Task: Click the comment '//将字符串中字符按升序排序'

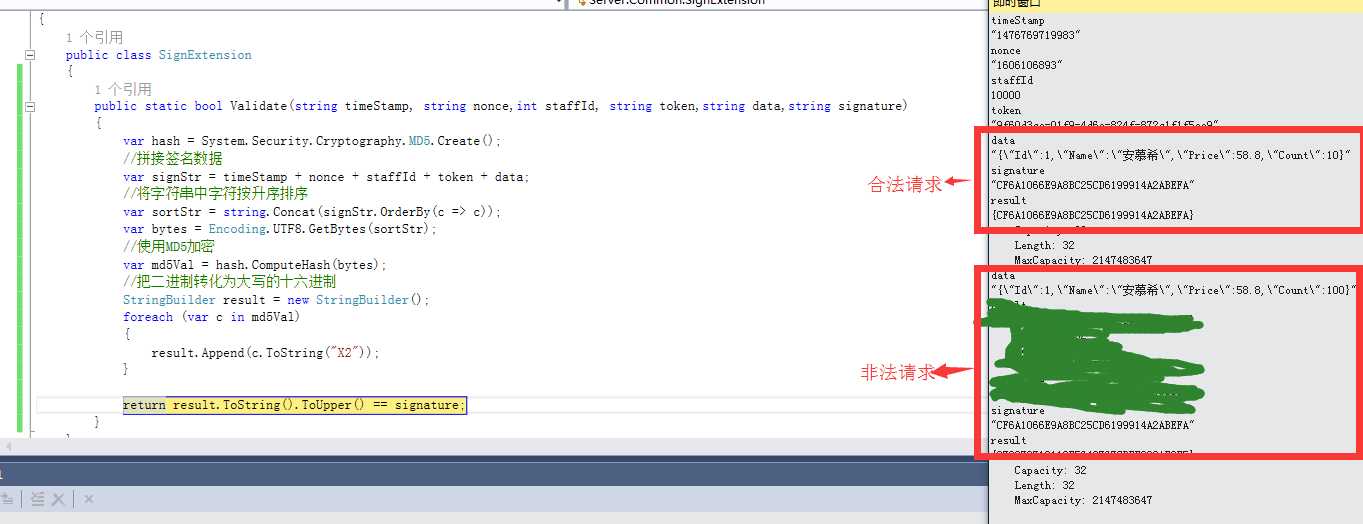Action: click(x=215, y=193)
